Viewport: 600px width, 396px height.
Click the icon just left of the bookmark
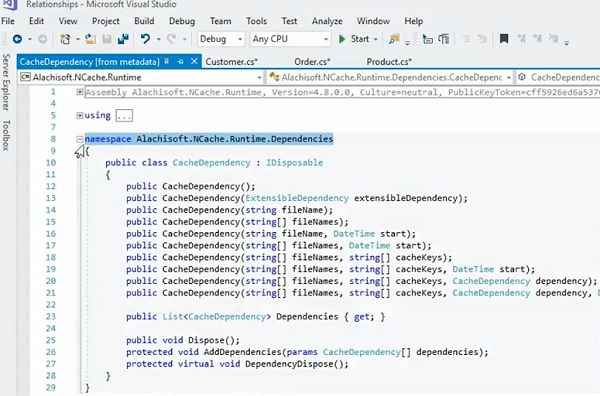coord(482,39)
